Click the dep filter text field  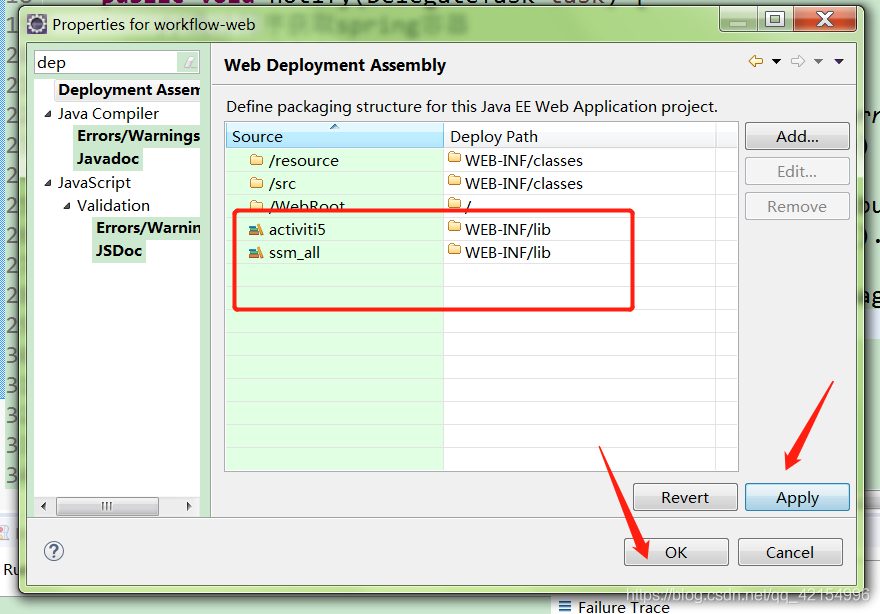[x=106, y=62]
